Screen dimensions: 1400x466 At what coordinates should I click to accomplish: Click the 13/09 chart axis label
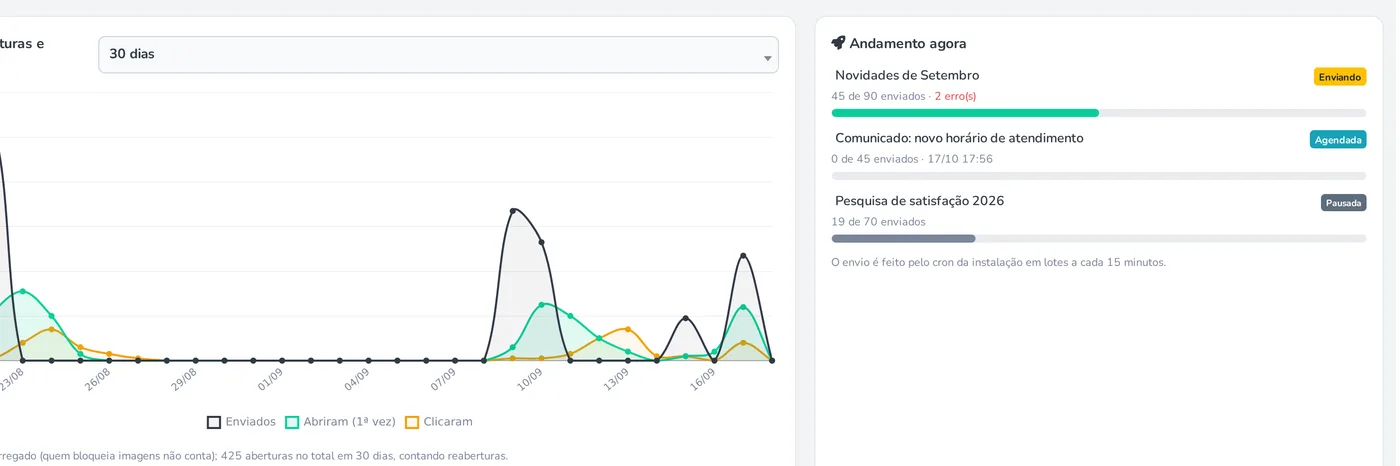tap(616, 380)
